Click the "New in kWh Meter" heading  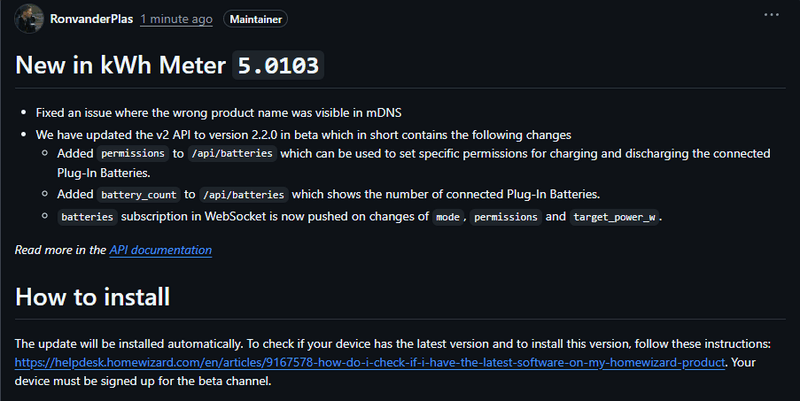[119, 66]
